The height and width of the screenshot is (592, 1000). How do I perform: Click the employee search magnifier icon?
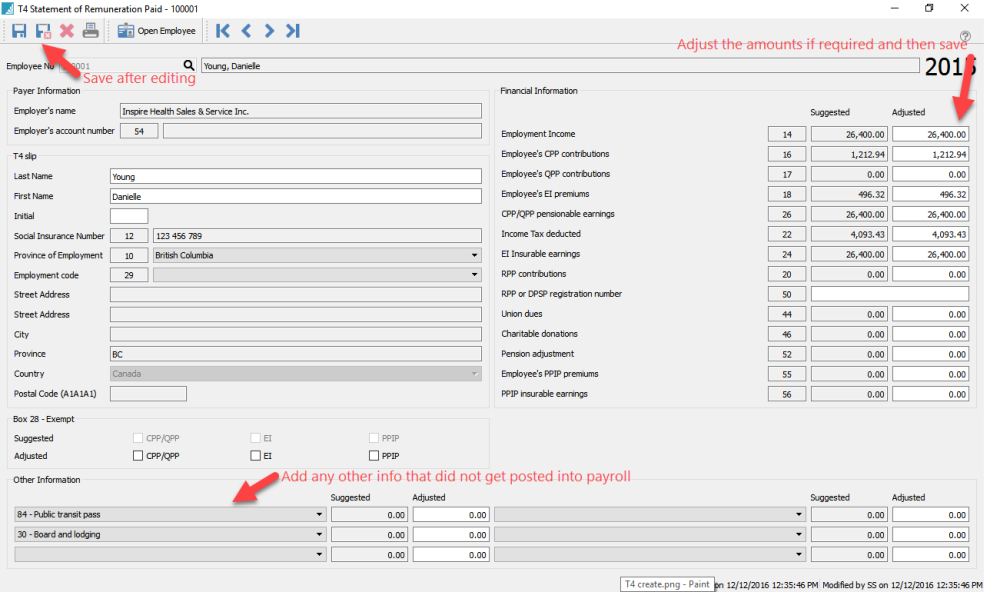click(186, 64)
